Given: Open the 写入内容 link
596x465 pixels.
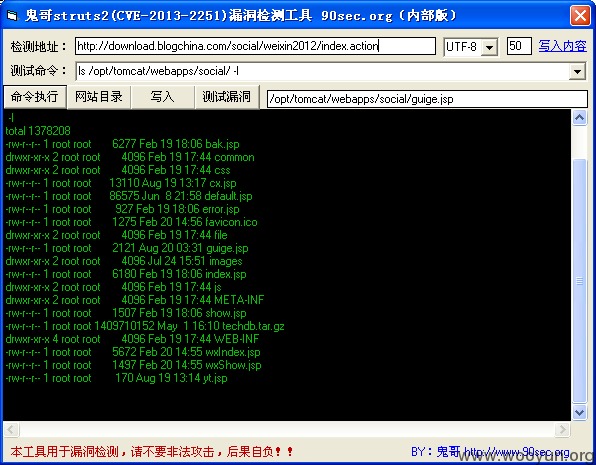Looking at the screenshot, I should coord(562,46).
